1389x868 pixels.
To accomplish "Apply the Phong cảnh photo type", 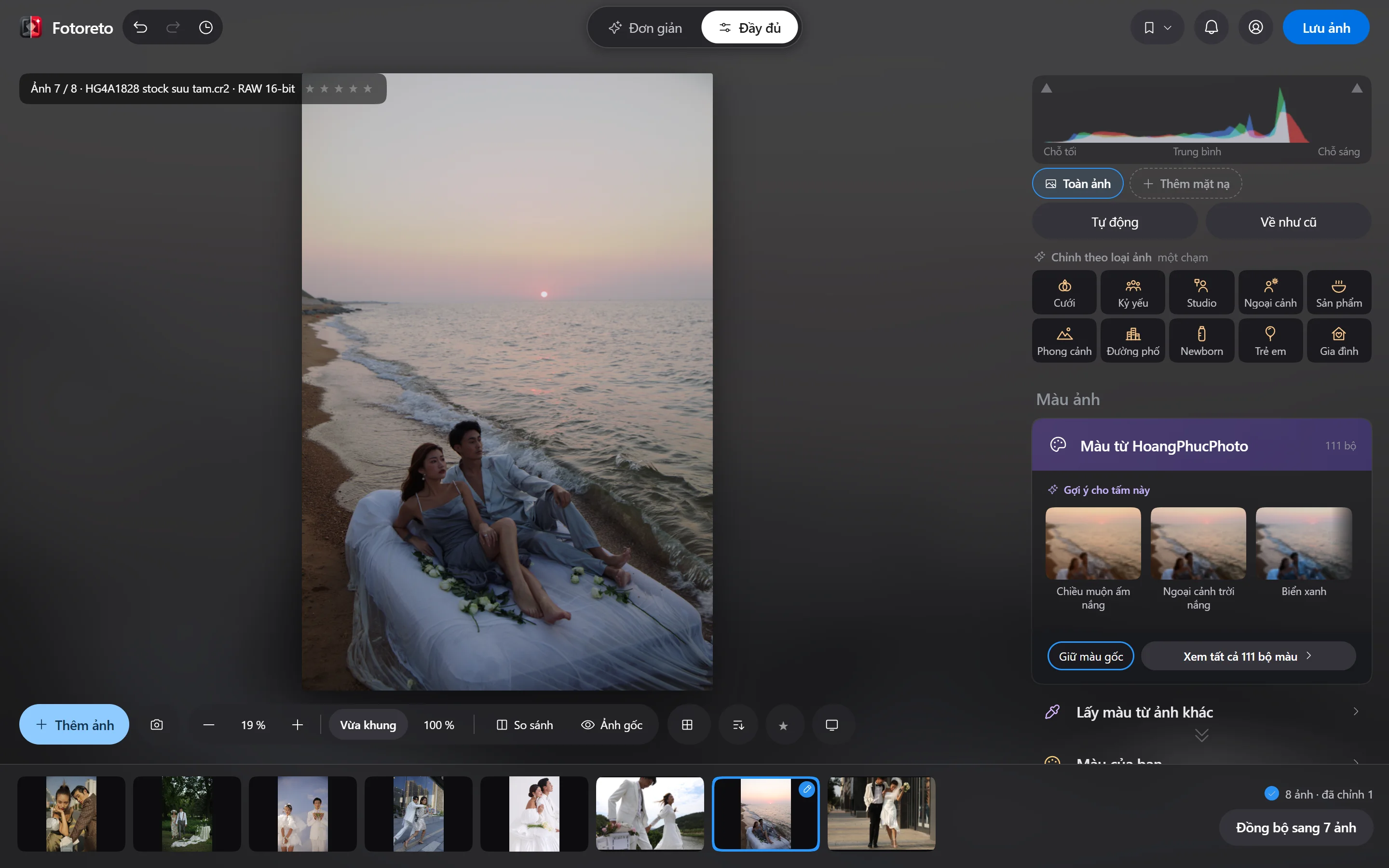I will pyautogui.click(x=1064, y=341).
